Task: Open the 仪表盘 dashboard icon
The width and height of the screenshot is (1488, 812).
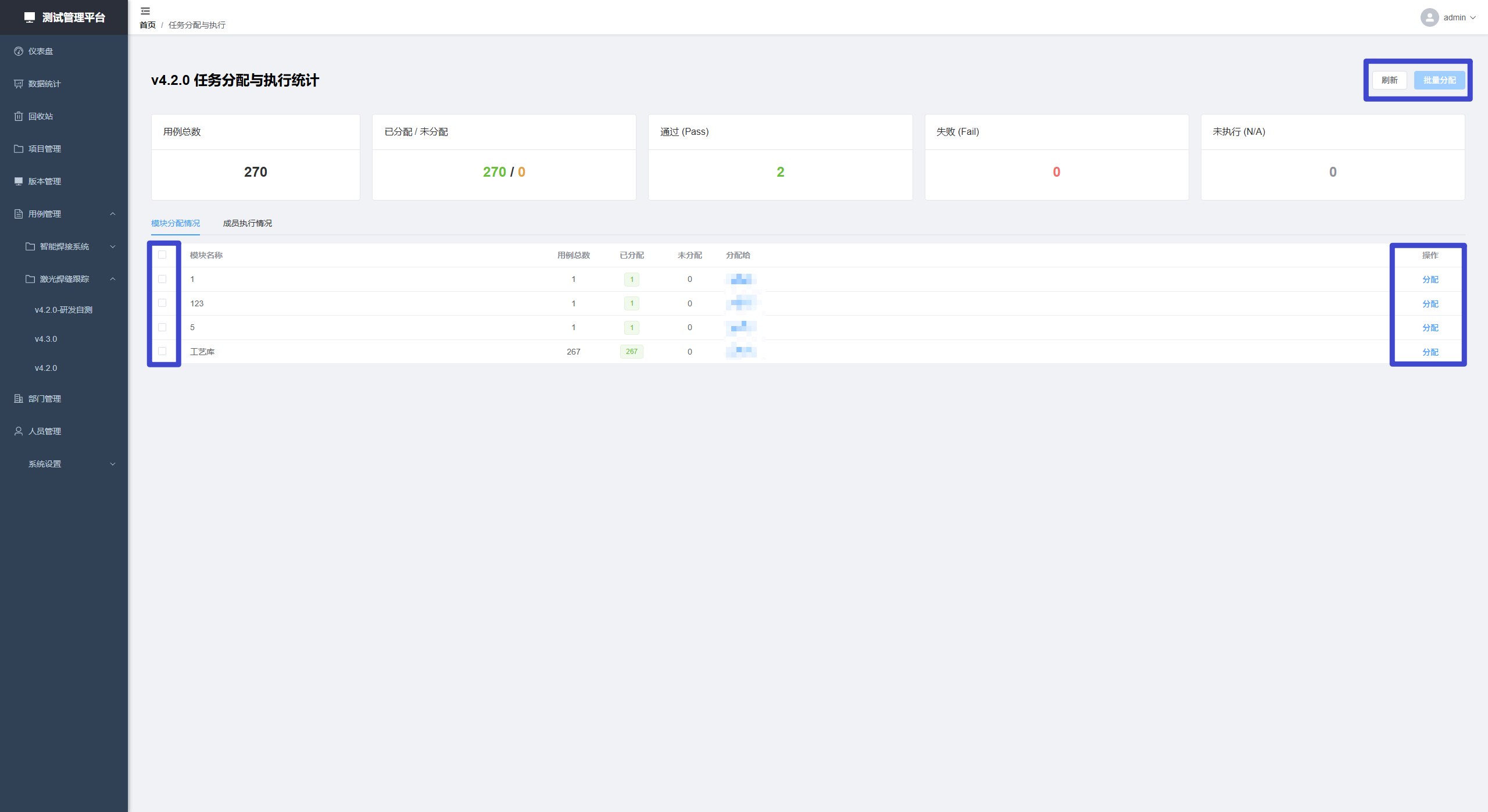Action: [x=19, y=51]
